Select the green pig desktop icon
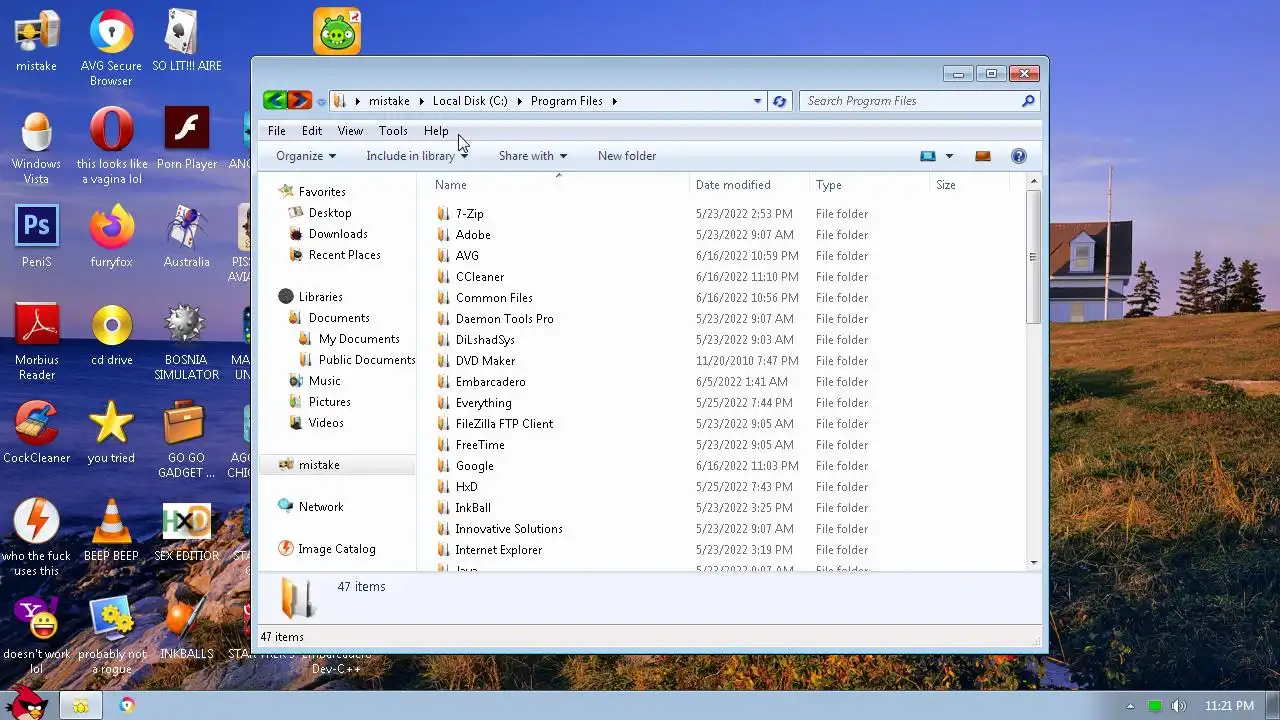1280x720 pixels. [337, 31]
